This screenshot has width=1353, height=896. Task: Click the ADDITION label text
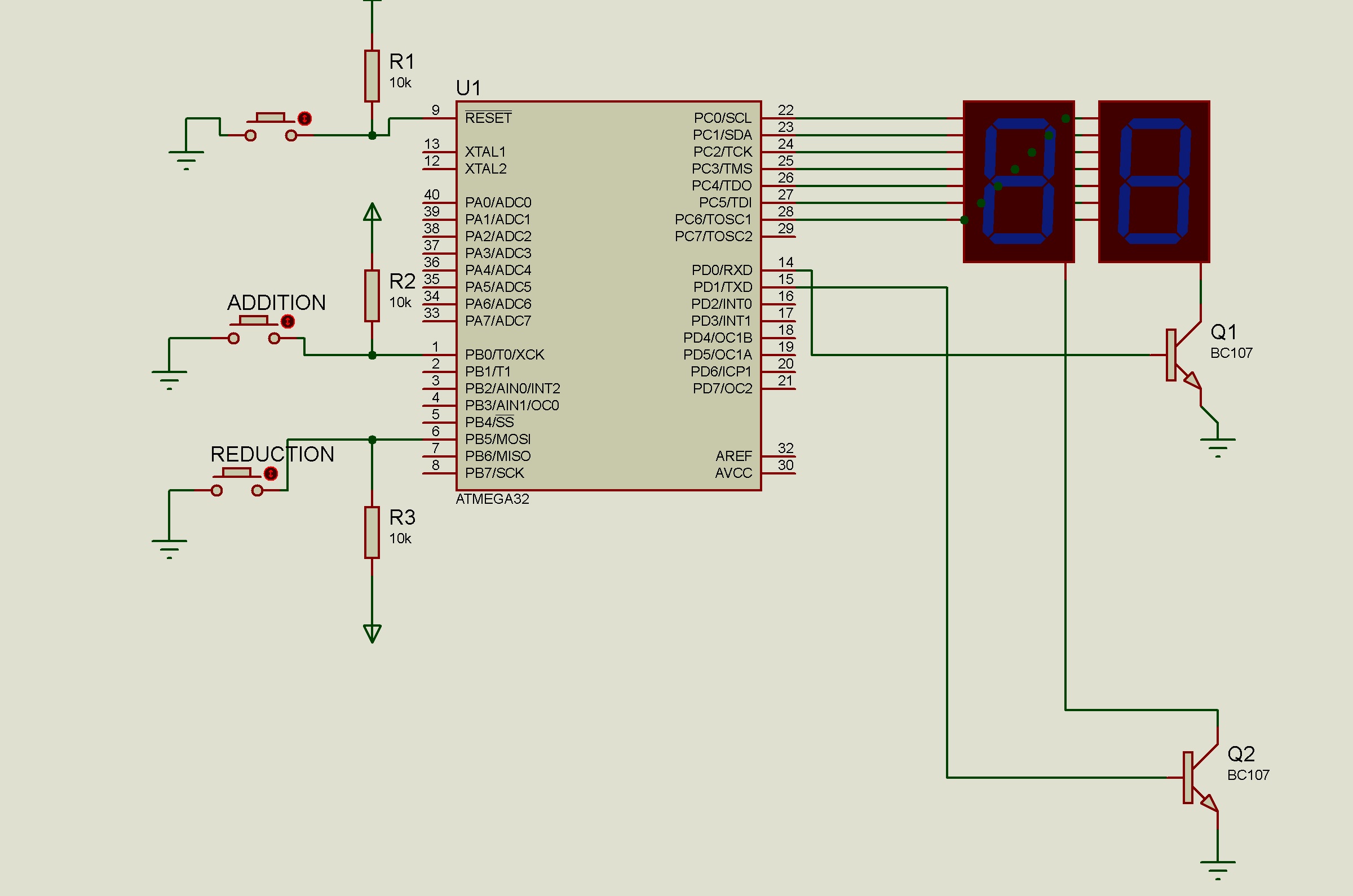click(x=277, y=302)
